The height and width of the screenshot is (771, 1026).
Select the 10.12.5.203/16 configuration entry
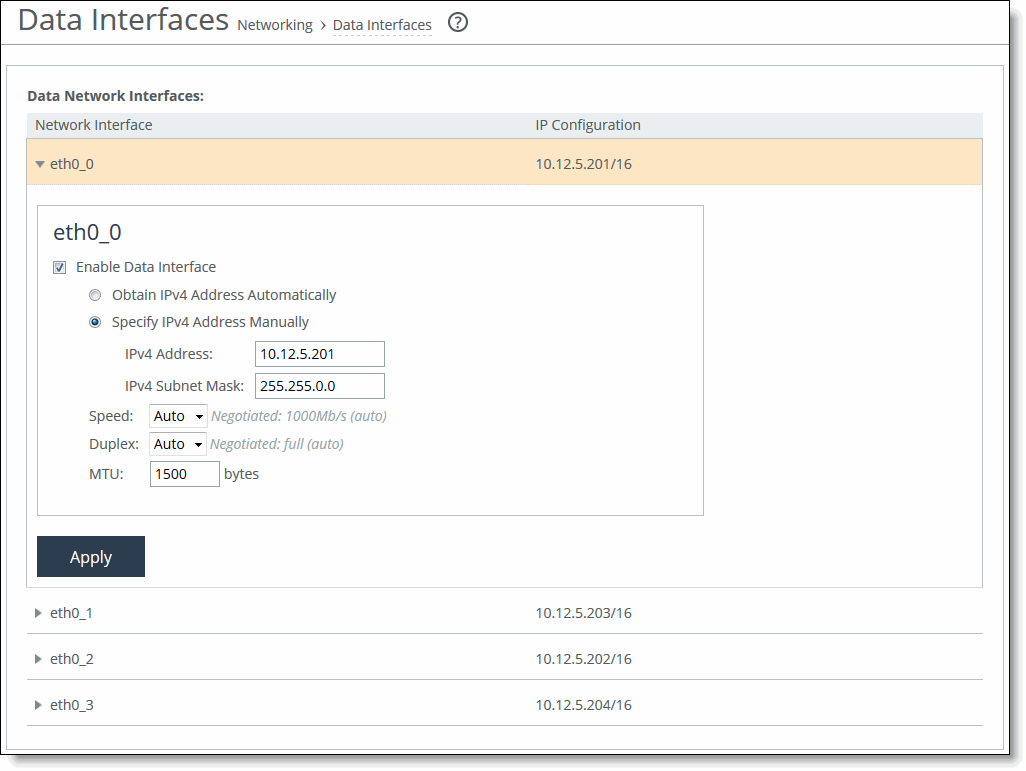point(583,613)
